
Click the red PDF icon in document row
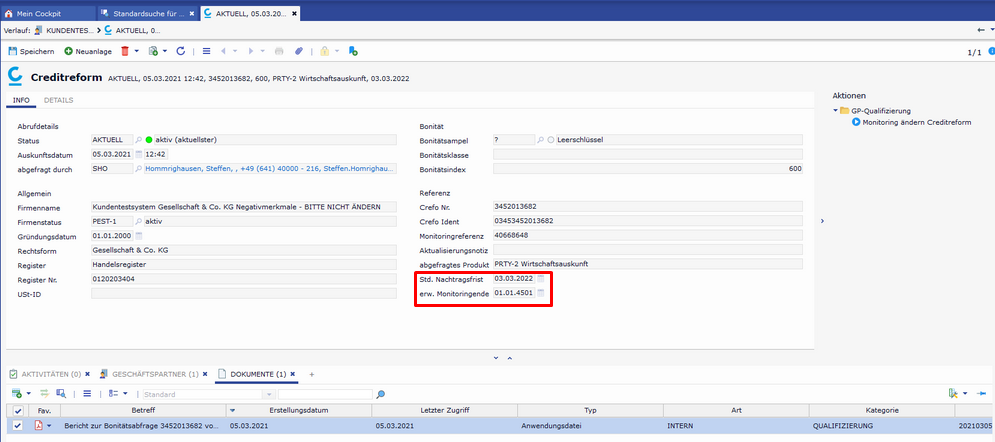point(39,426)
